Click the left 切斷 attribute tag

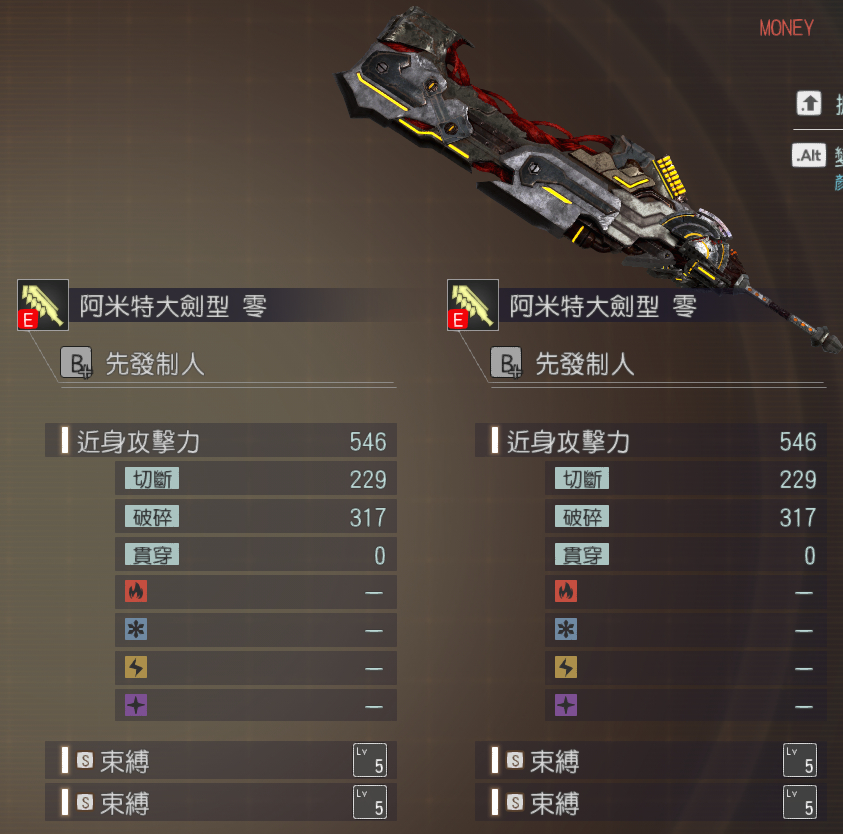tap(152, 479)
